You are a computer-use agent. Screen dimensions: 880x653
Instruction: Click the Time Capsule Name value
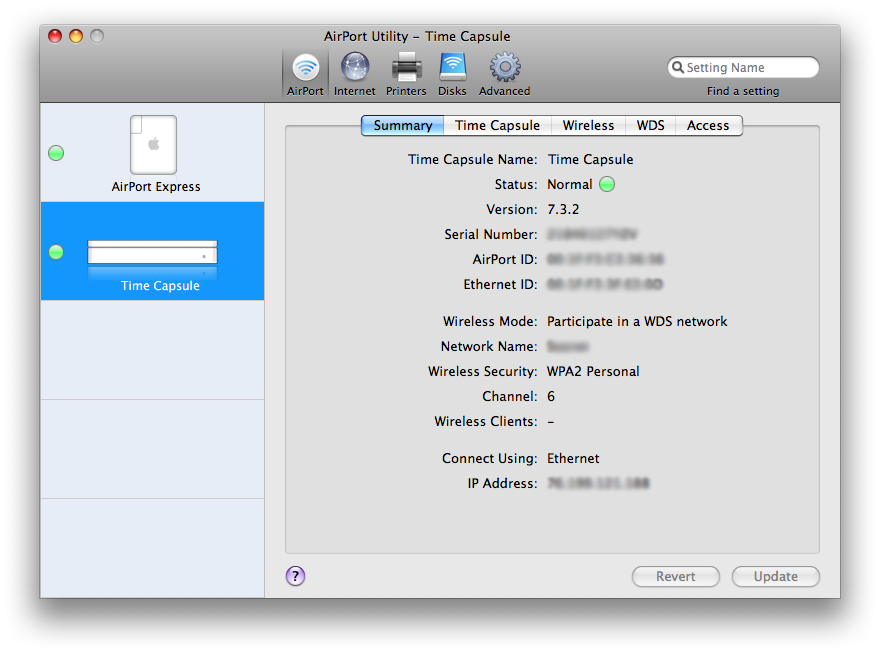pos(590,159)
